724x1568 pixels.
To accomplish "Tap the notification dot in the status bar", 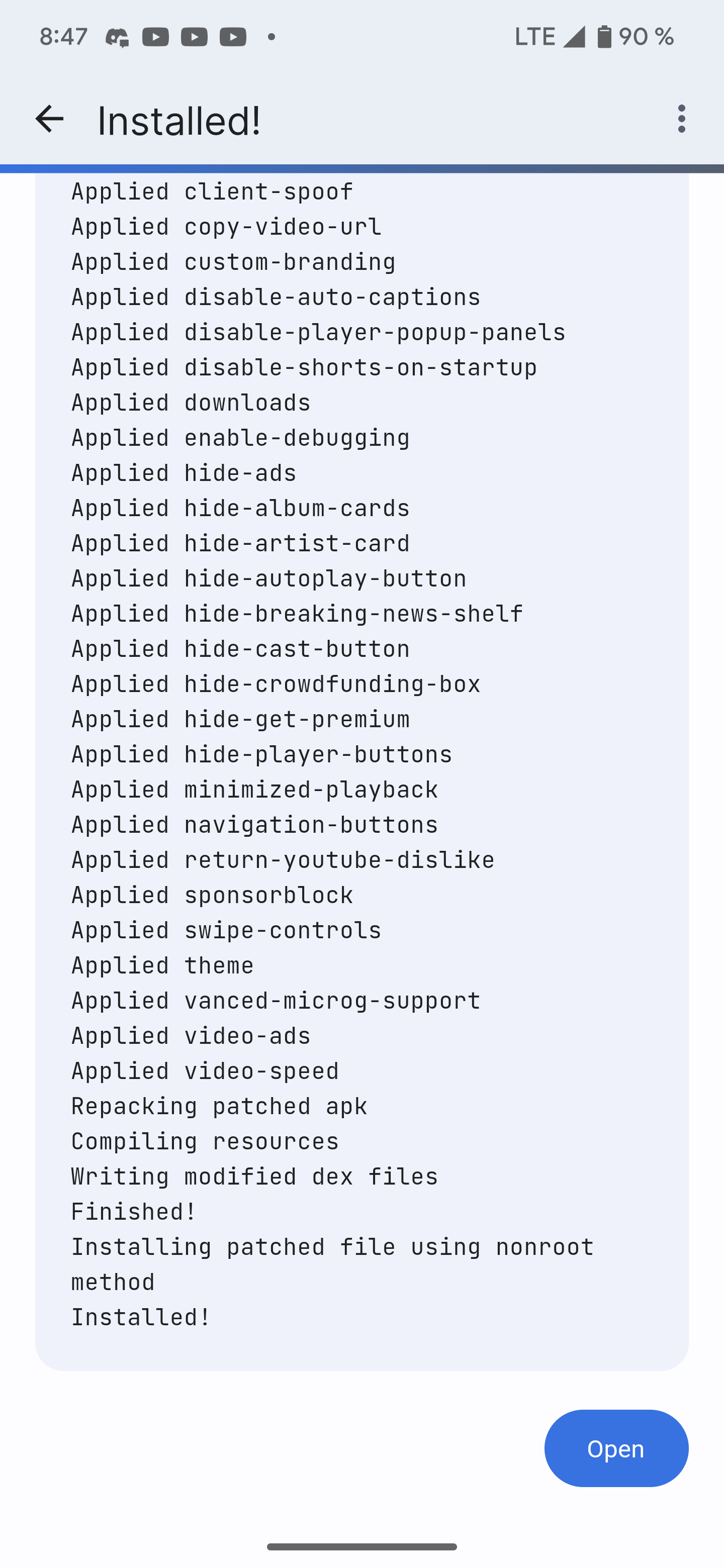I will [x=271, y=37].
